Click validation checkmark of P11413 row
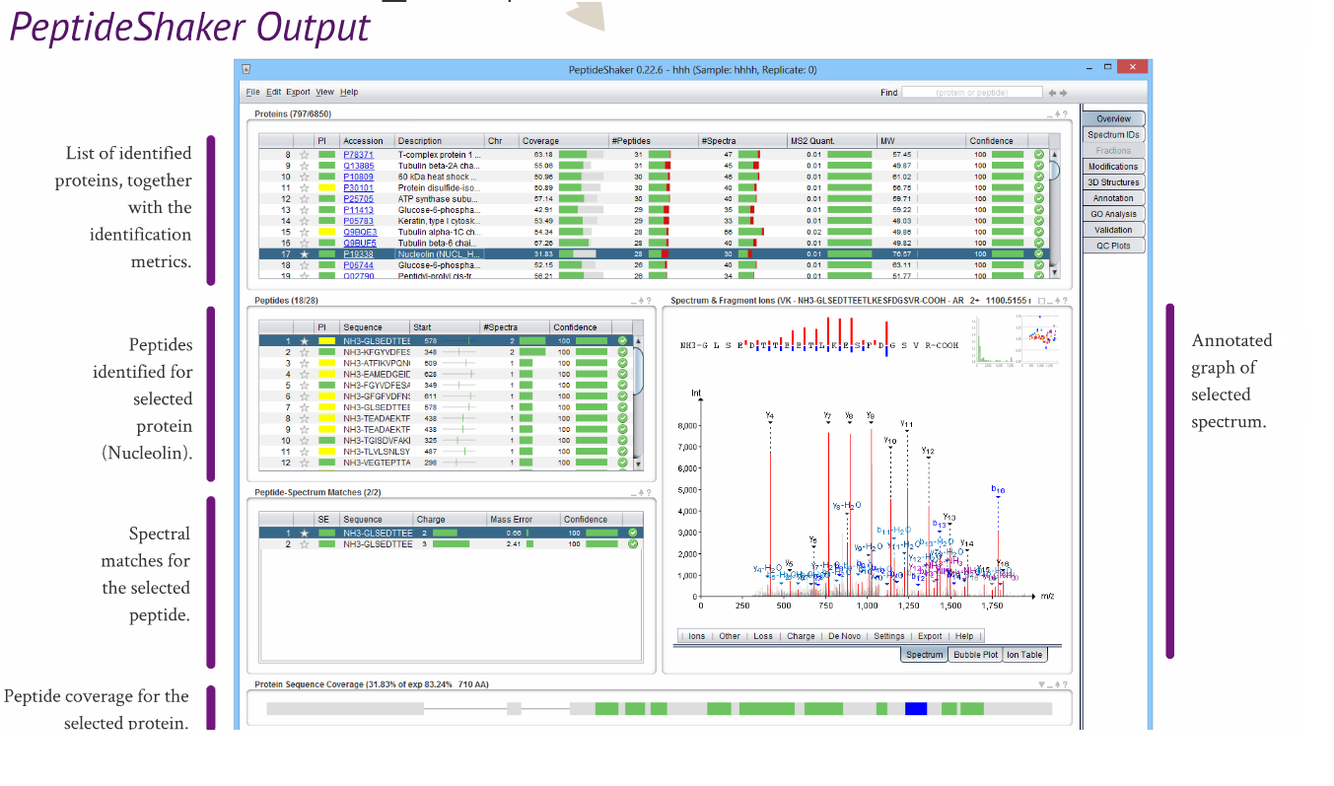Screen dimensions: 1334x786 1039,210
